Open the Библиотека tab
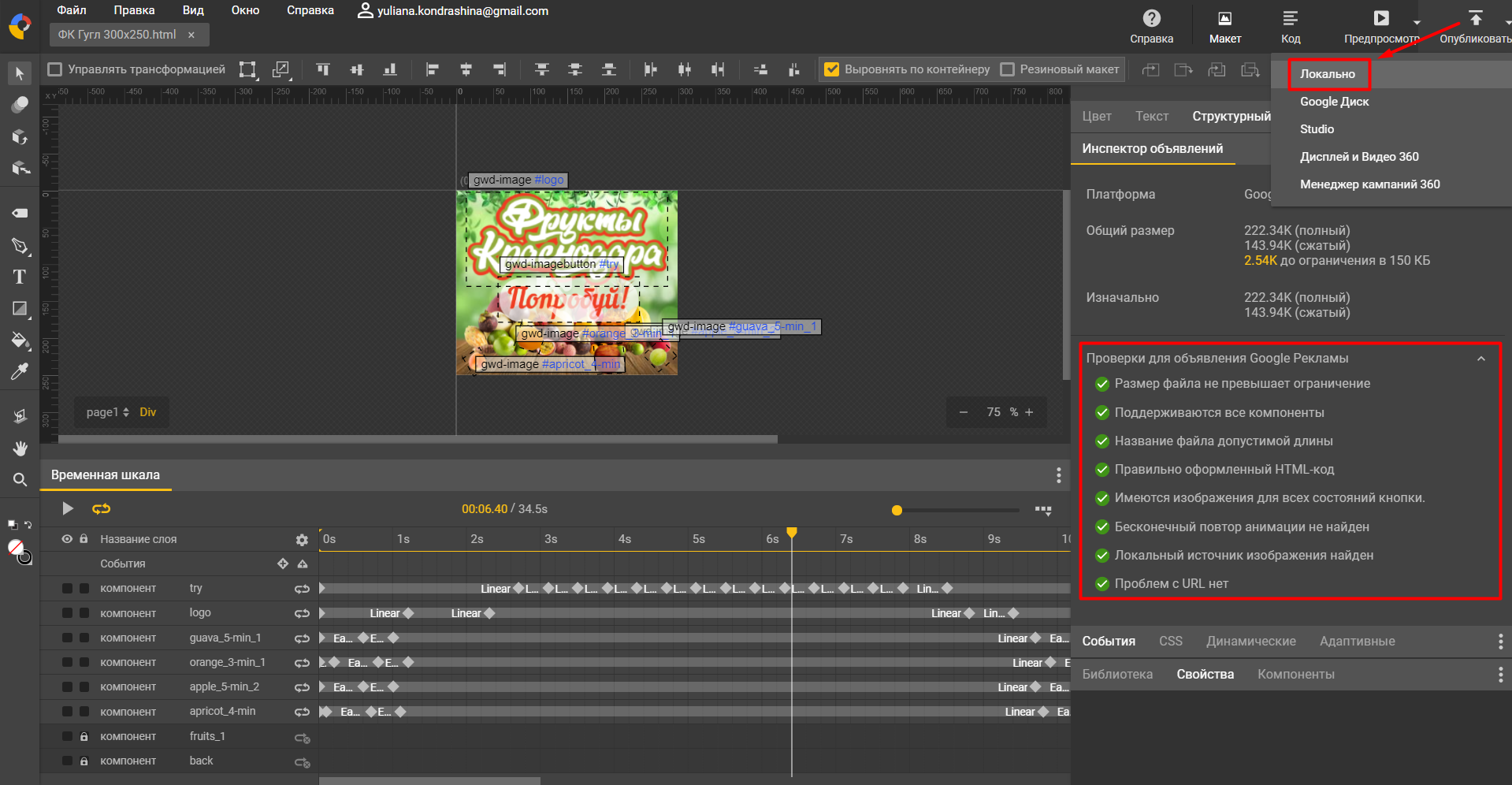Screen dimensions: 1512x785 tap(1116, 675)
